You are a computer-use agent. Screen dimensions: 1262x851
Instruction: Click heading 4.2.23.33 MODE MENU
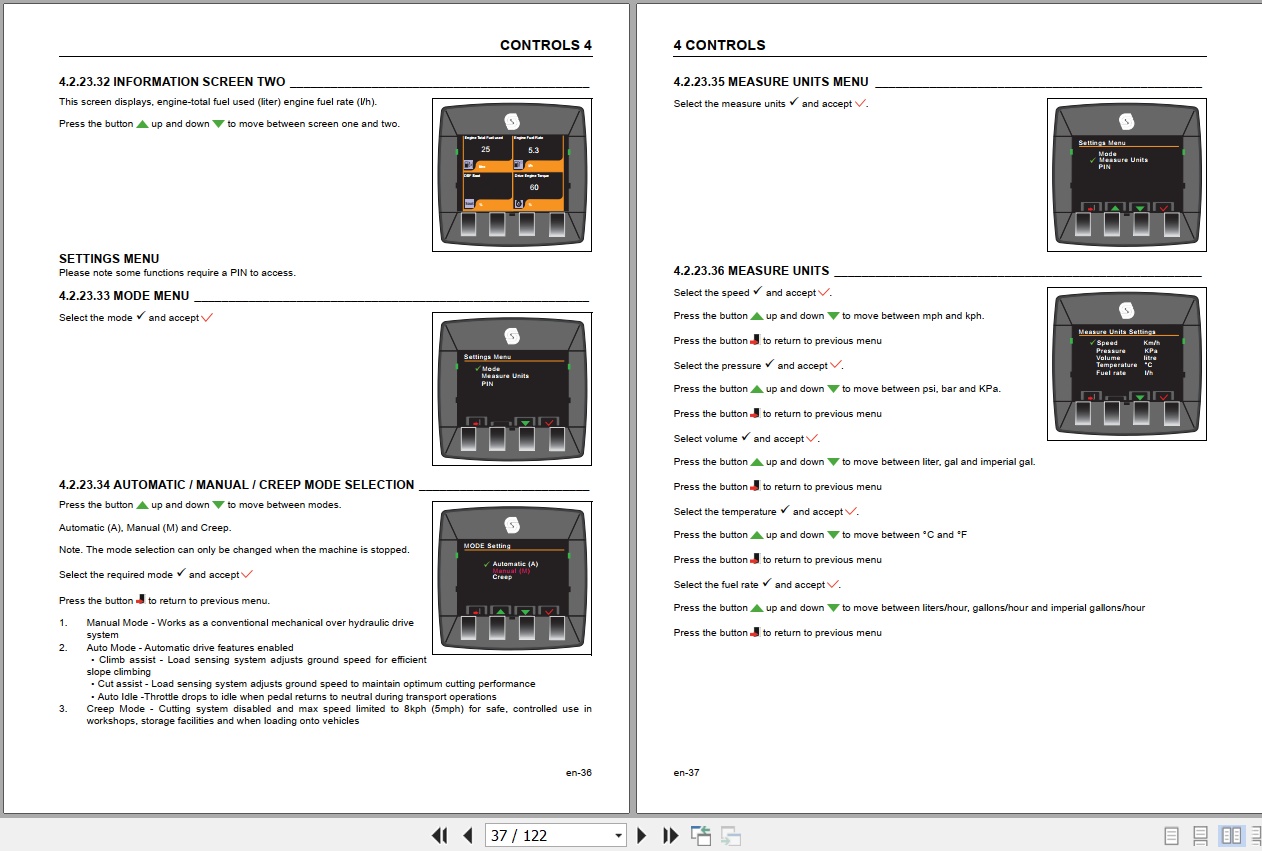(124, 296)
